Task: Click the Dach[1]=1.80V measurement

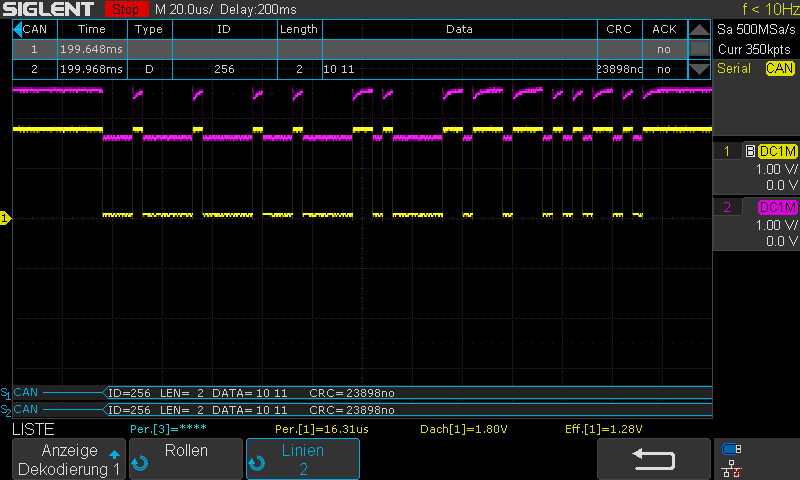Action: click(463, 429)
